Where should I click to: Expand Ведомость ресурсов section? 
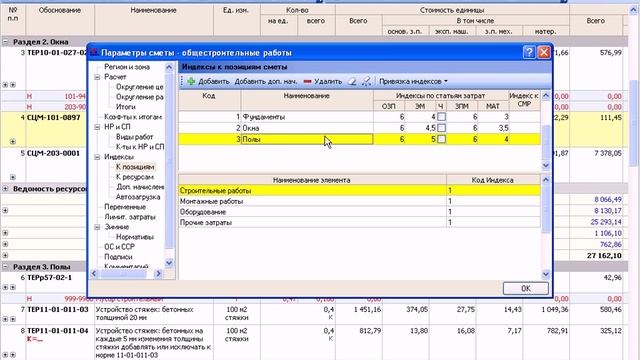click(5, 189)
